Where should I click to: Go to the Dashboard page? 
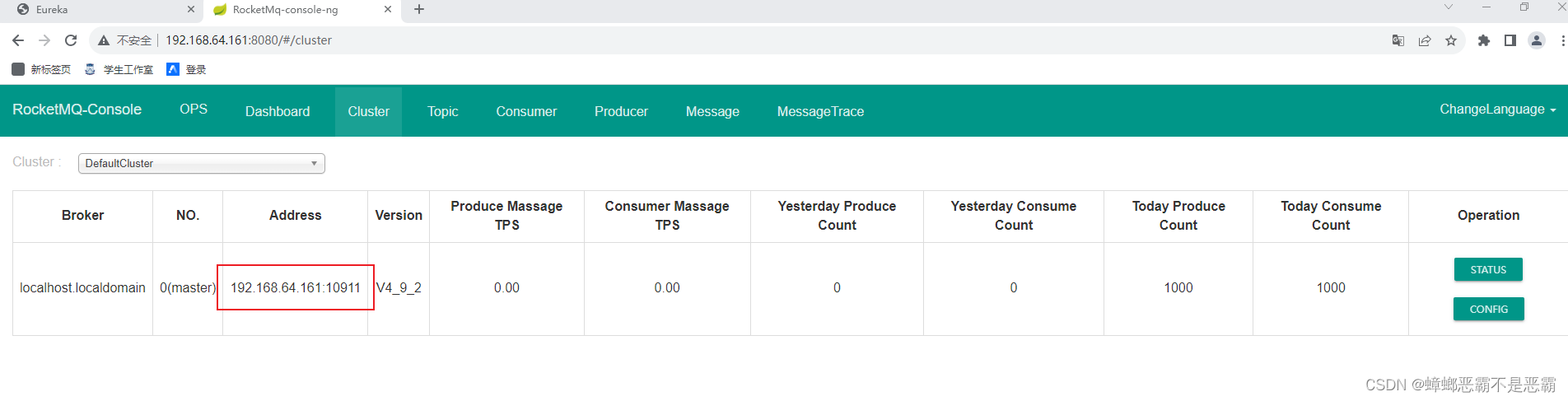278,111
